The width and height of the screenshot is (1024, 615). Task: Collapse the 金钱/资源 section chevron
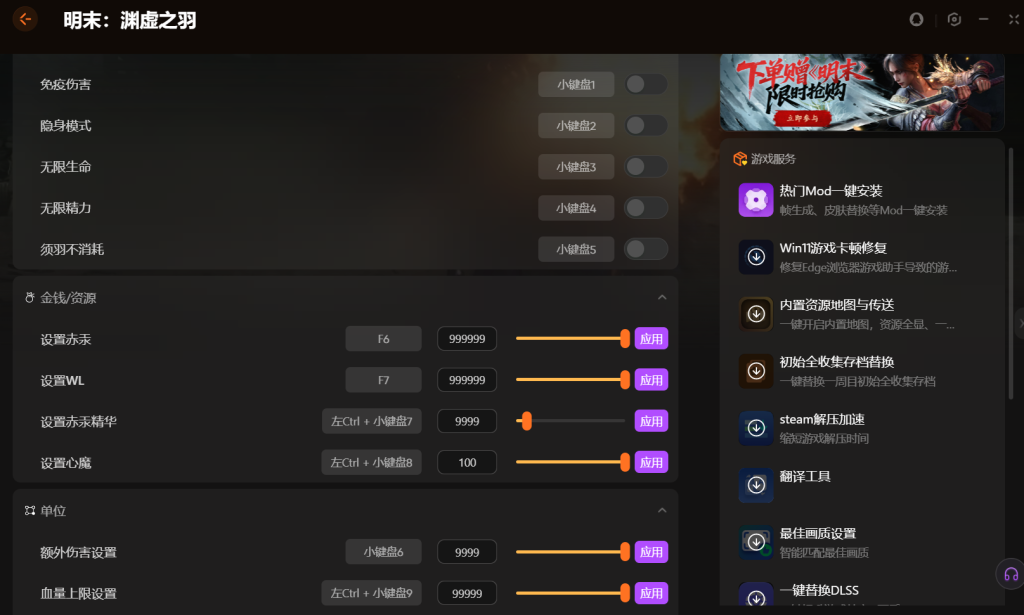click(x=662, y=298)
